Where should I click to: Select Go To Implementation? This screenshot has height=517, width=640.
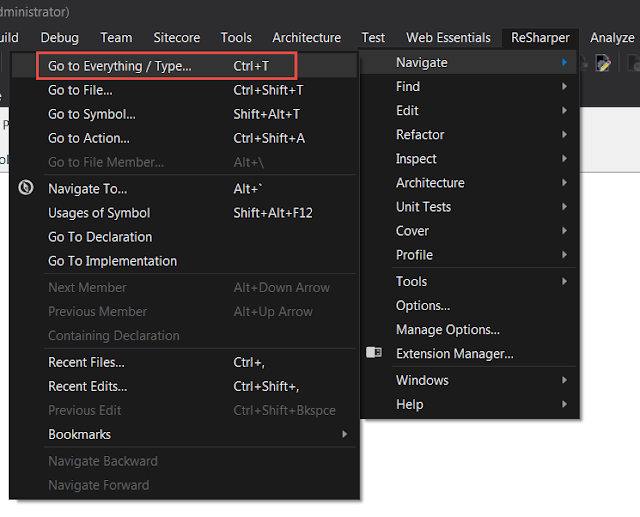point(184,261)
